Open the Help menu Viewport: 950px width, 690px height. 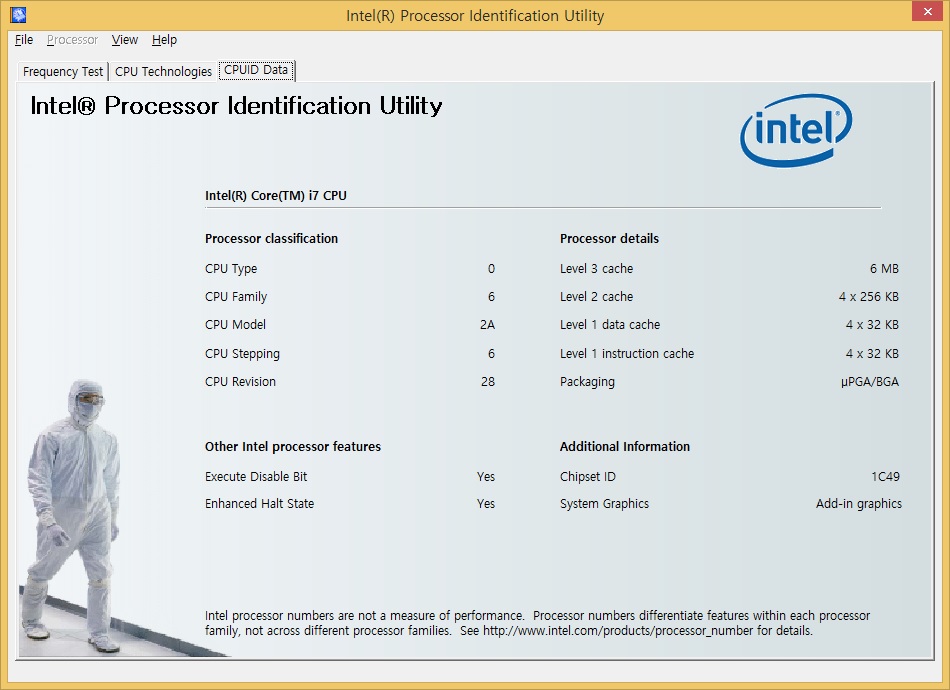[164, 40]
